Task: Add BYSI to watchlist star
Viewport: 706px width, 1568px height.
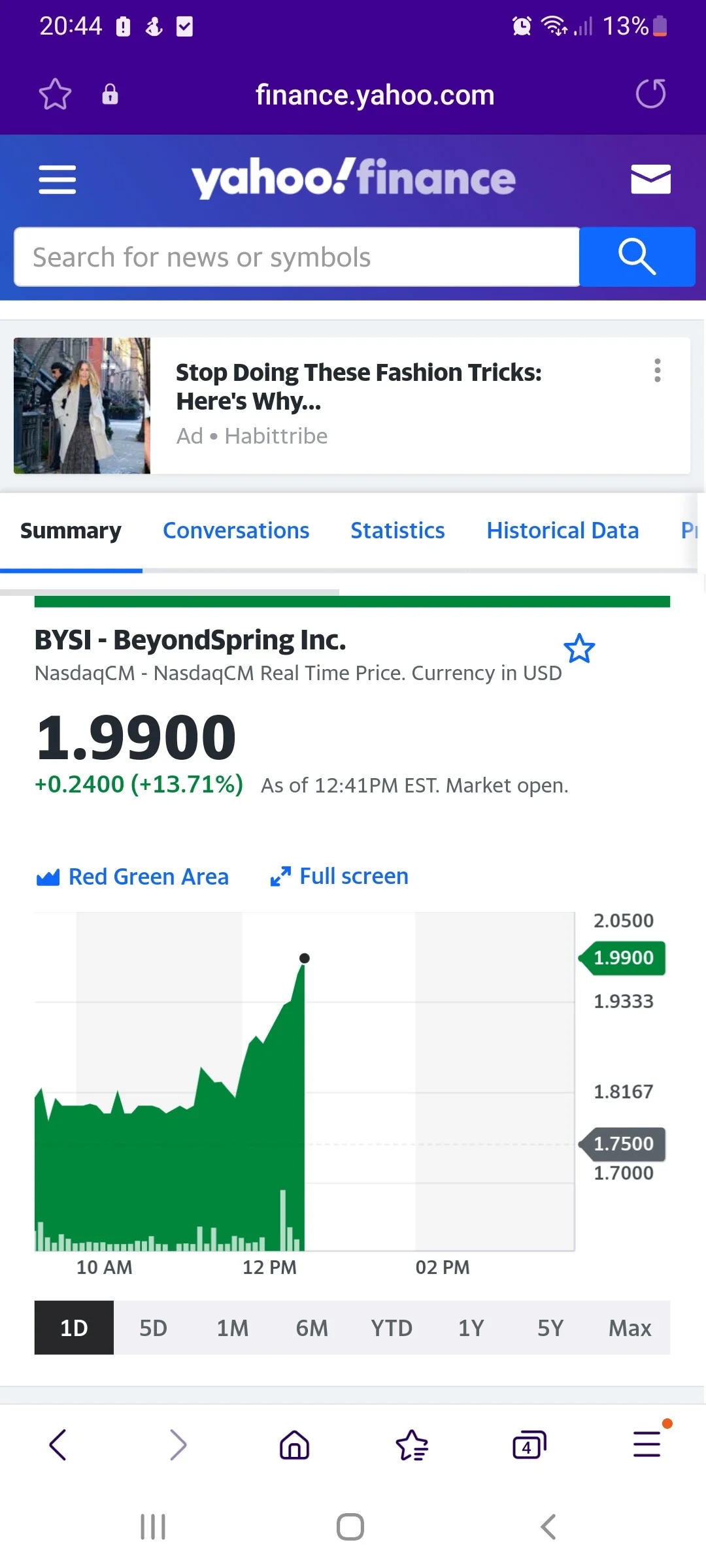Action: (x=579, y=648)
